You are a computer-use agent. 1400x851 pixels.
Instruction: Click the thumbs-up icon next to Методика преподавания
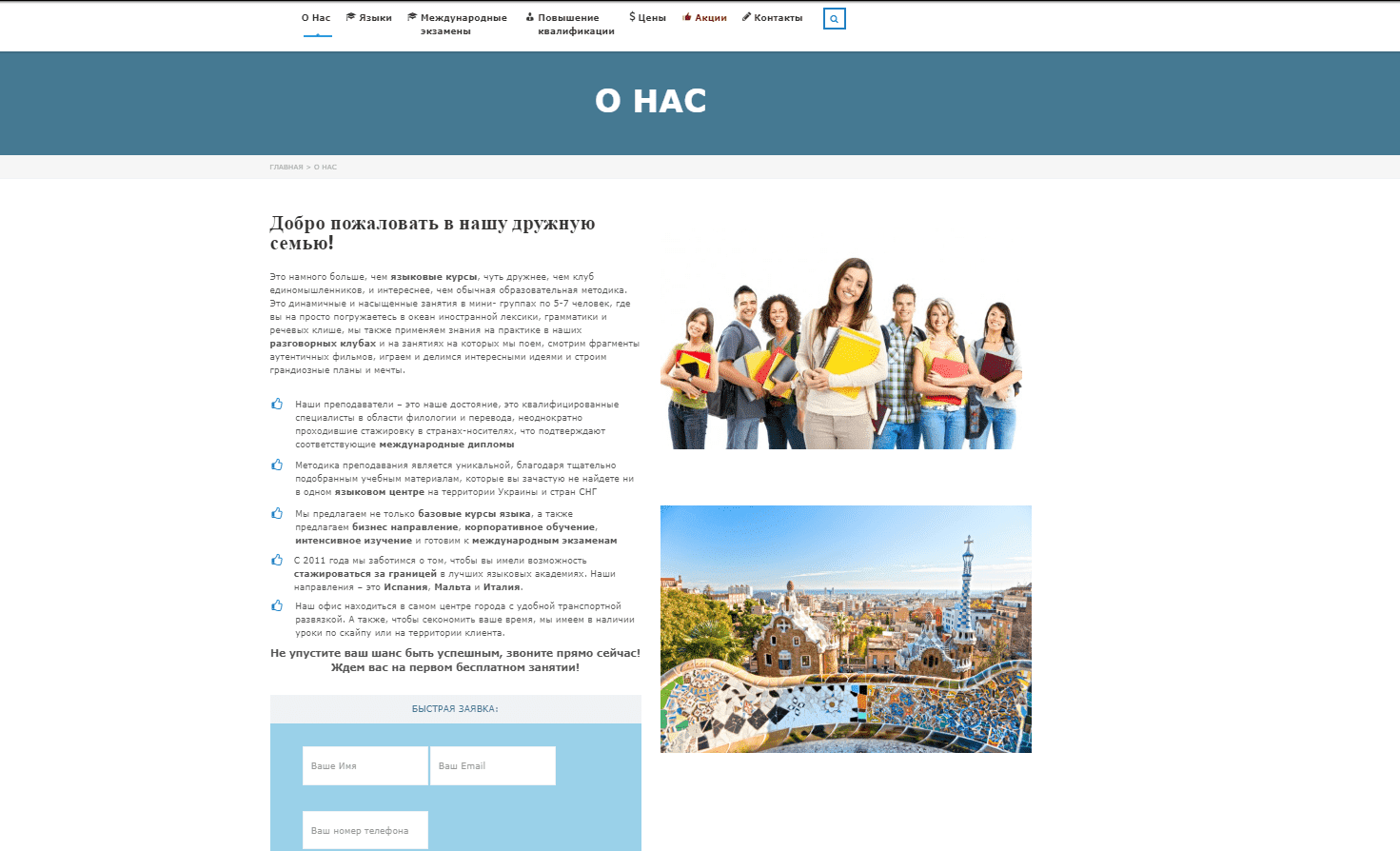(x=277, y=465)
